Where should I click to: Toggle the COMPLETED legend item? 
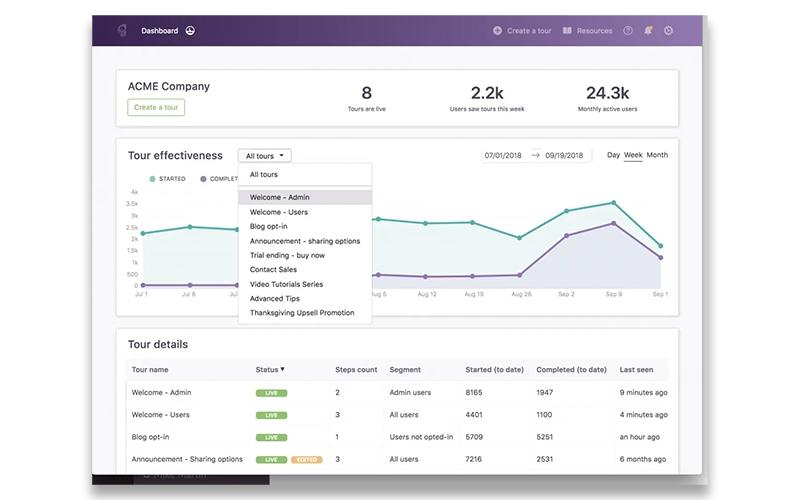pos(219,179)
